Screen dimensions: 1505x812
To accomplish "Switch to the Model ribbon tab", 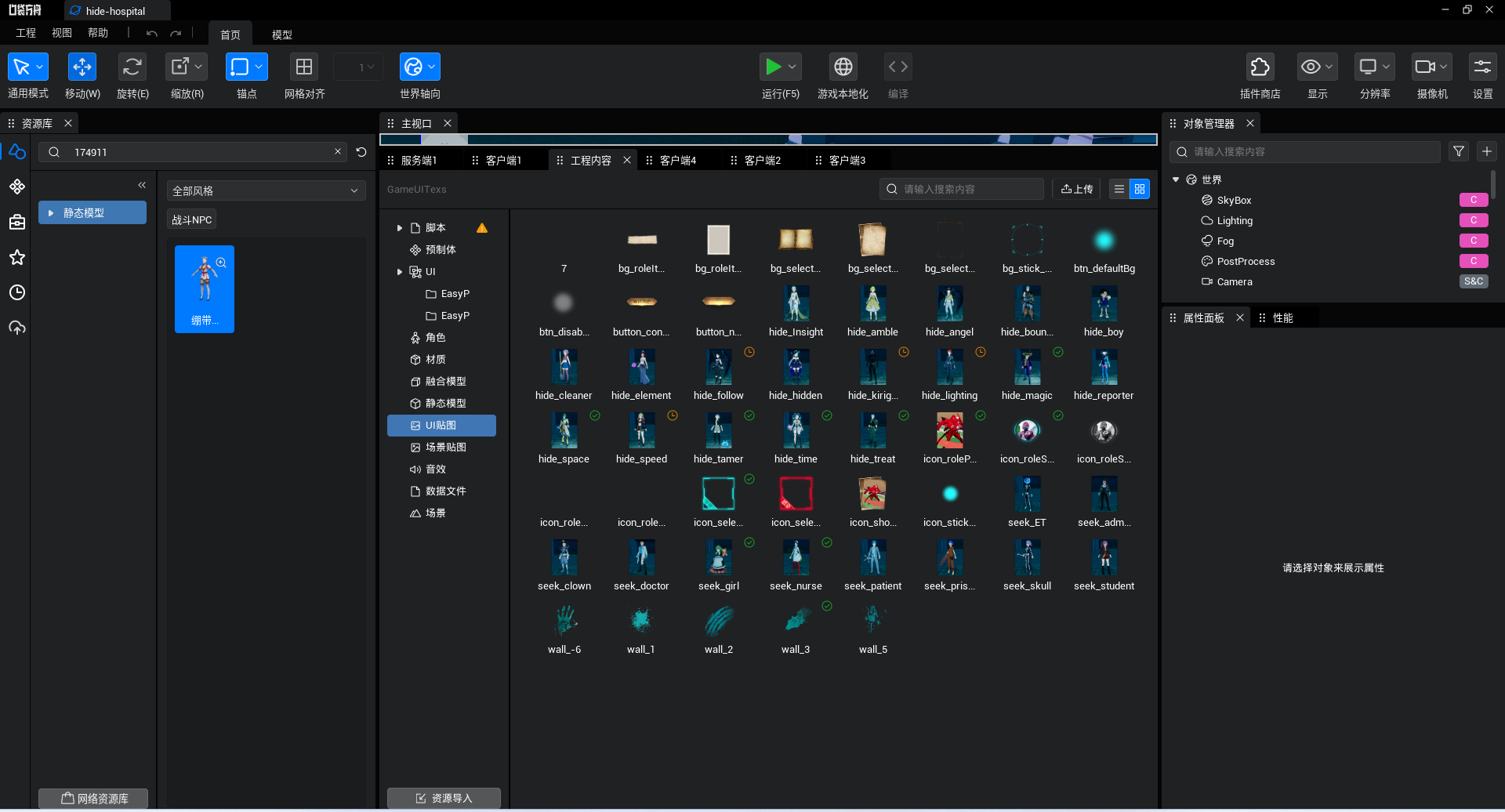I will click(282, 34).
